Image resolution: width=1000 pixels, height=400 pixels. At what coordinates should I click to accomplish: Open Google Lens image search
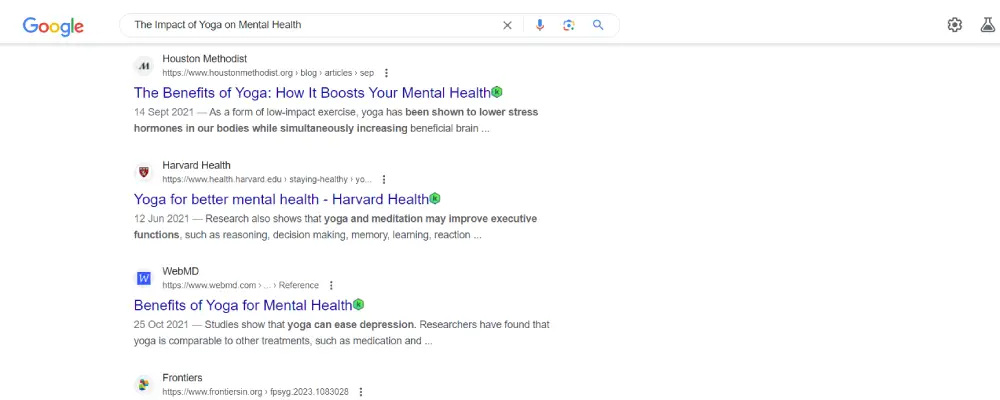(569, 26)
